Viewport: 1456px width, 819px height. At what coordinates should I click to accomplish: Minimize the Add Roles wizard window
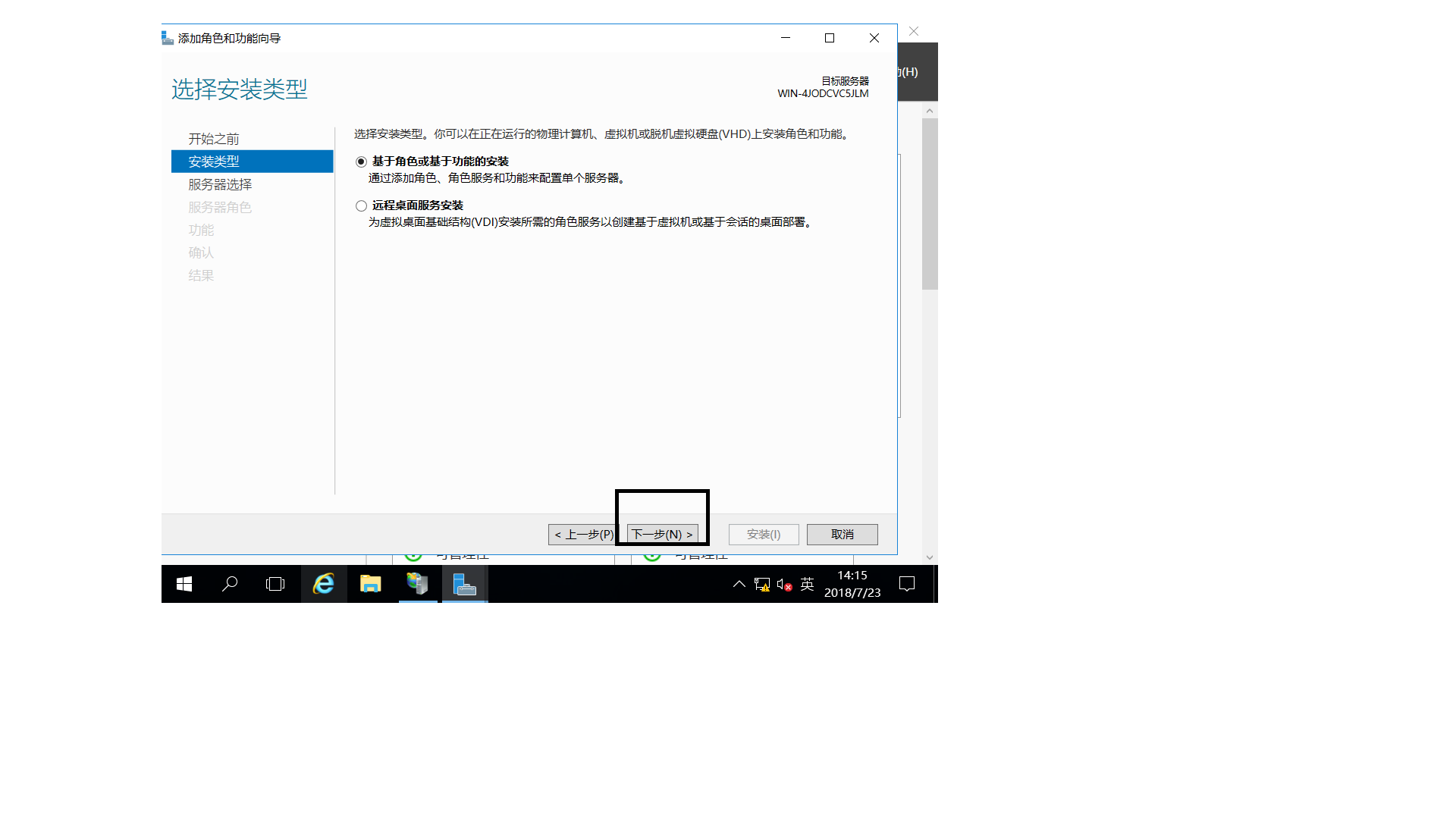(x=786, y=38)
